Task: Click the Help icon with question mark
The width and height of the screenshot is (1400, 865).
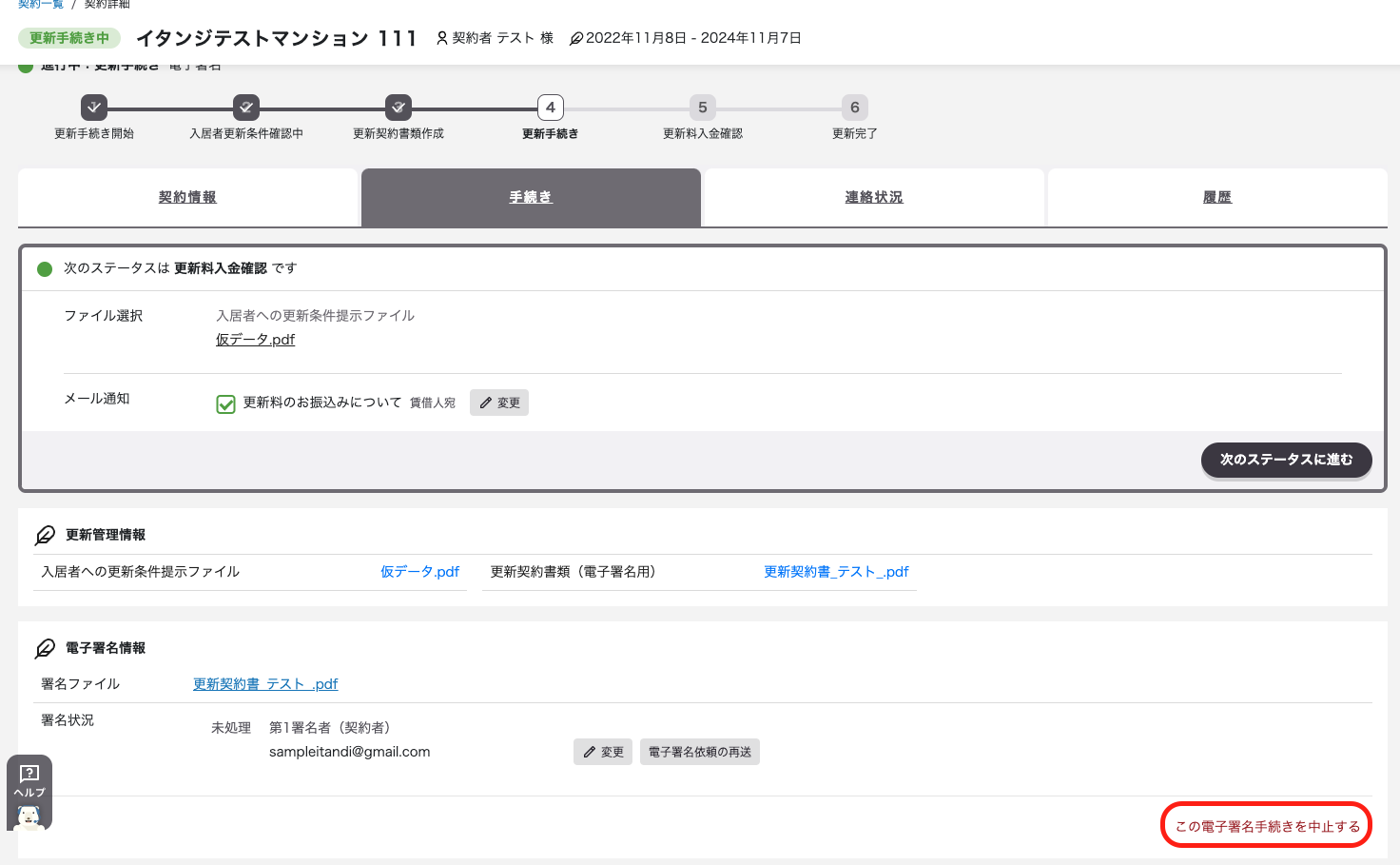Action: [29, 774]
